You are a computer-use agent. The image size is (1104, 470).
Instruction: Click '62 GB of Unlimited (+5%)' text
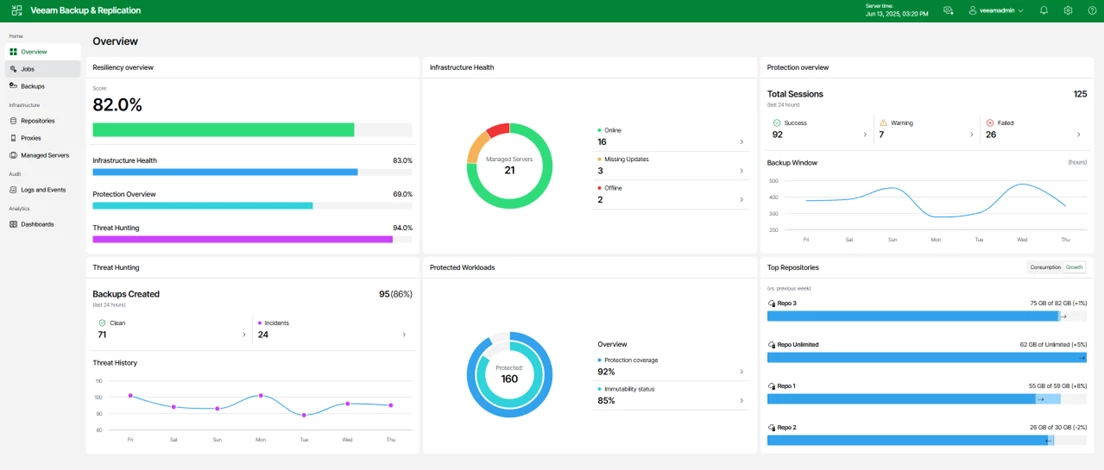pyautogui.click(x=1053, y=345)
